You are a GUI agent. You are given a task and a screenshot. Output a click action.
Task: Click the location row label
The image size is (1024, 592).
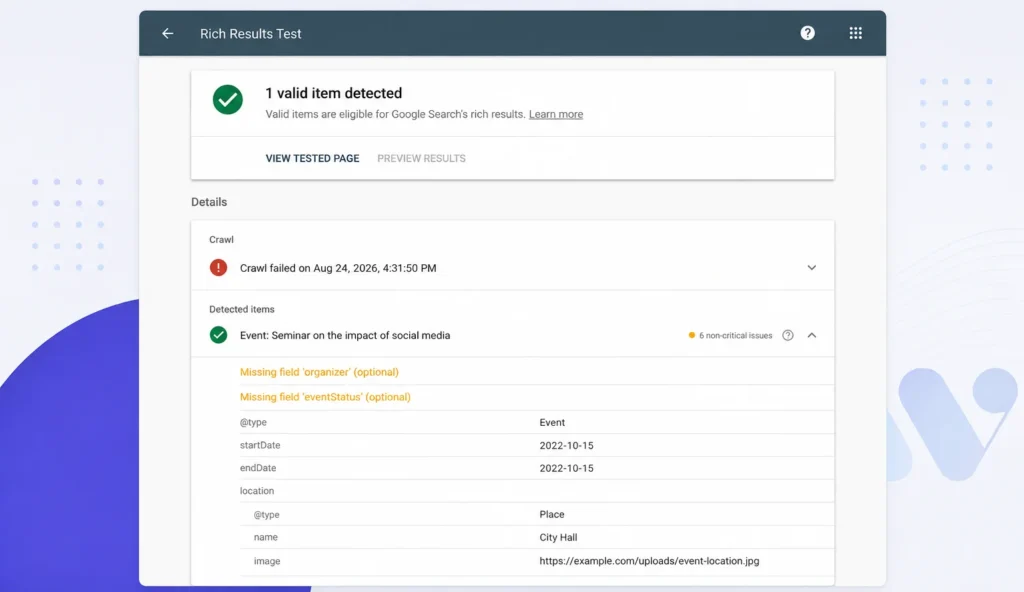pos(257,491)
